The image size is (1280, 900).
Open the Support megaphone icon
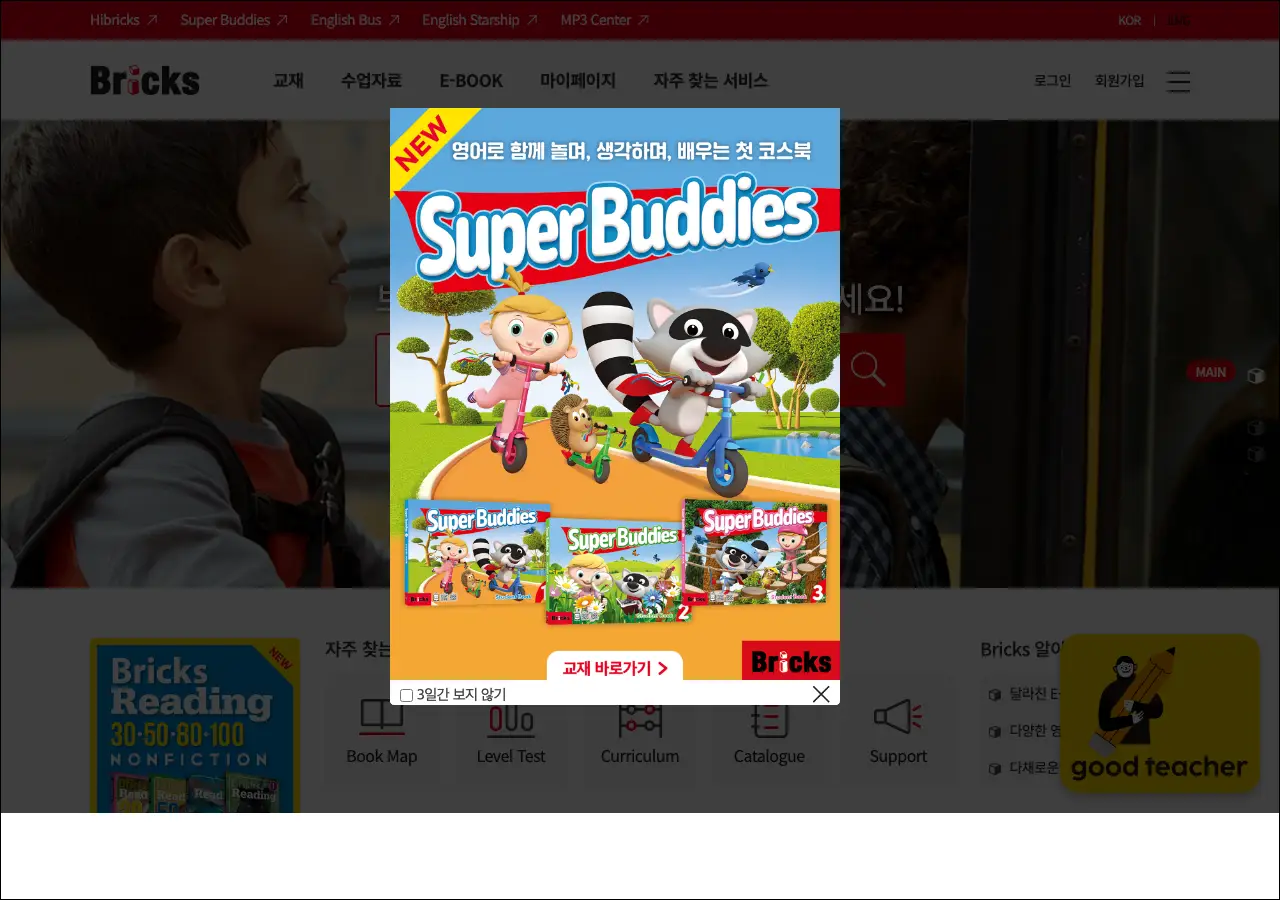(x=897, y=717)
